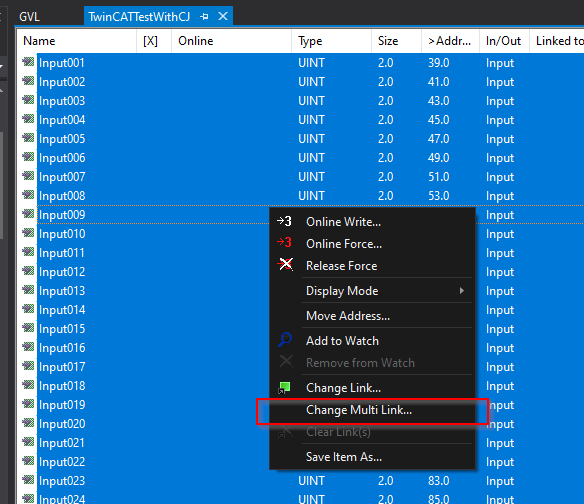Screen dimensions: 584x504
Task: Click the Release Force crossed-arrow icon
Action: [285, 264]
